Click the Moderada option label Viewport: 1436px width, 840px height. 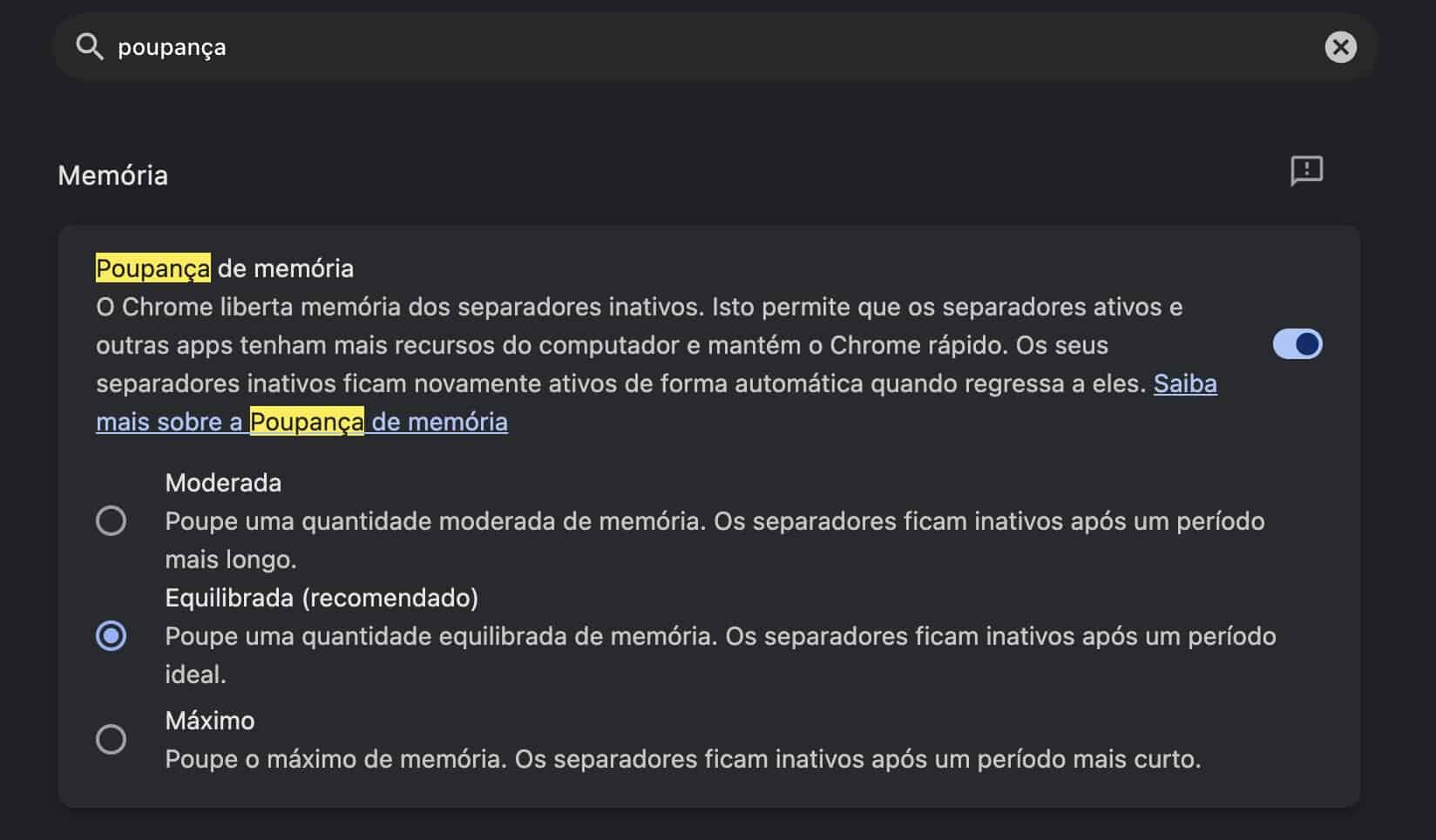(x=223, y=483)
